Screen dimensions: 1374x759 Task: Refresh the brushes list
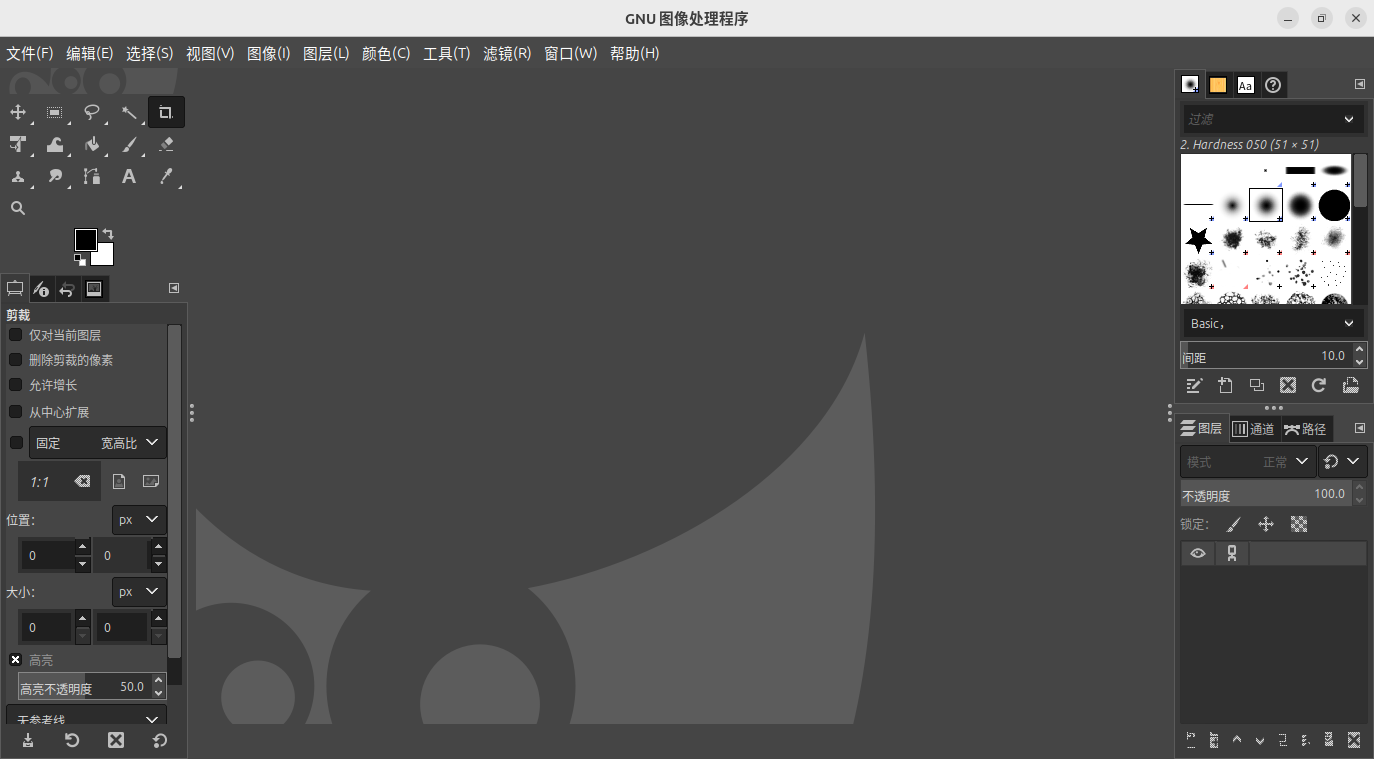click(x=1319, y=385)
